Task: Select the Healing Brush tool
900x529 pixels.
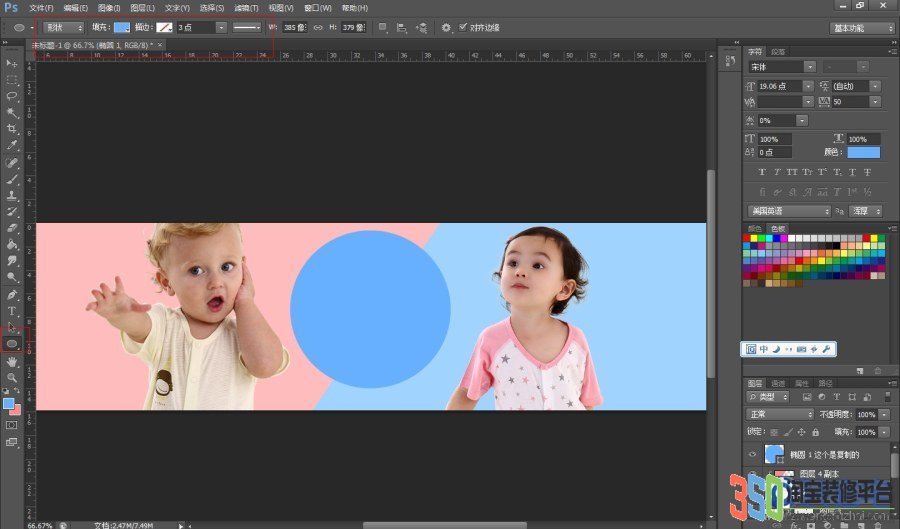Action: coord(11,163)
